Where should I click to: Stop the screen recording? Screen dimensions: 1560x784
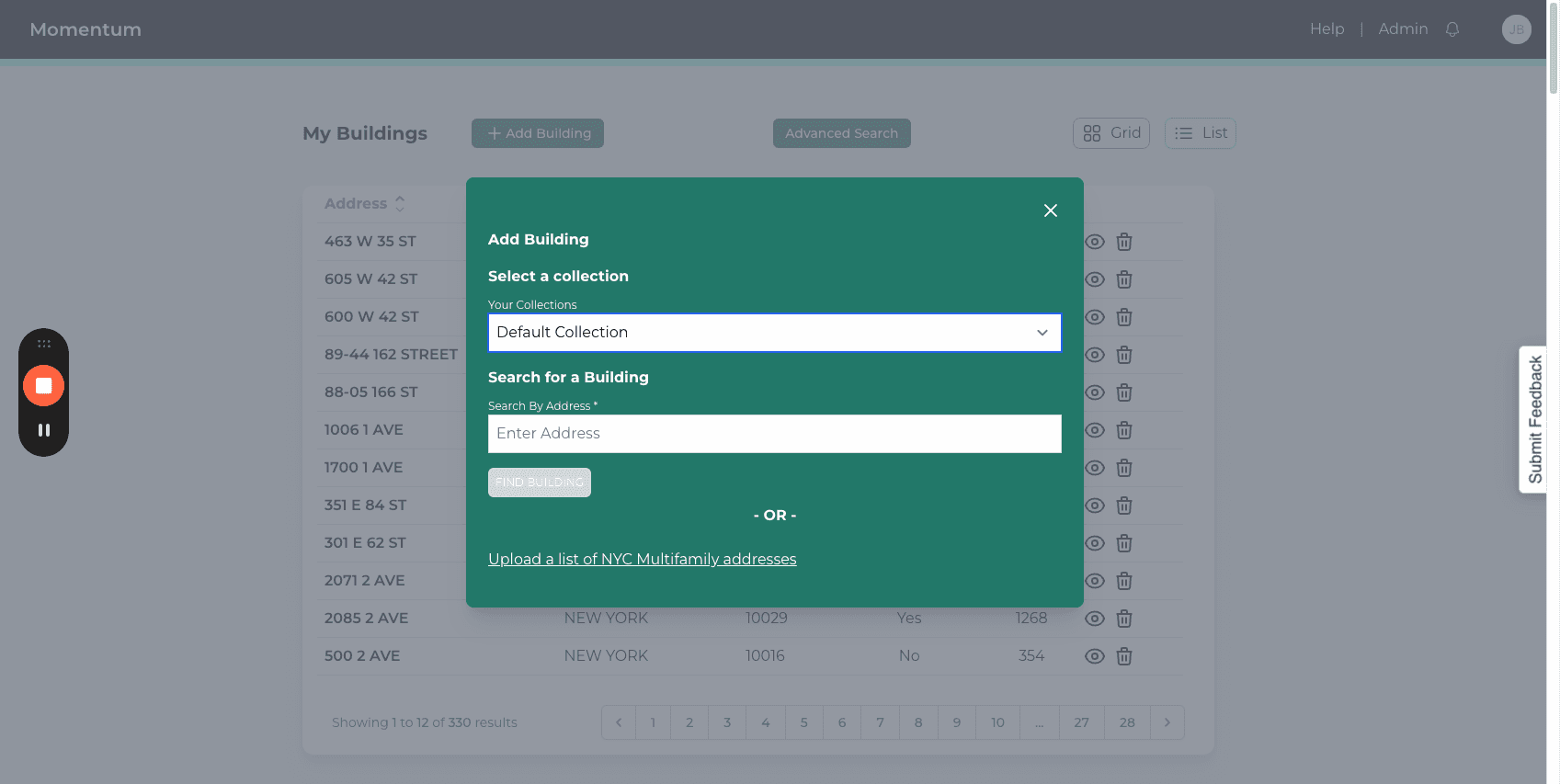click(x=43, y=385)
